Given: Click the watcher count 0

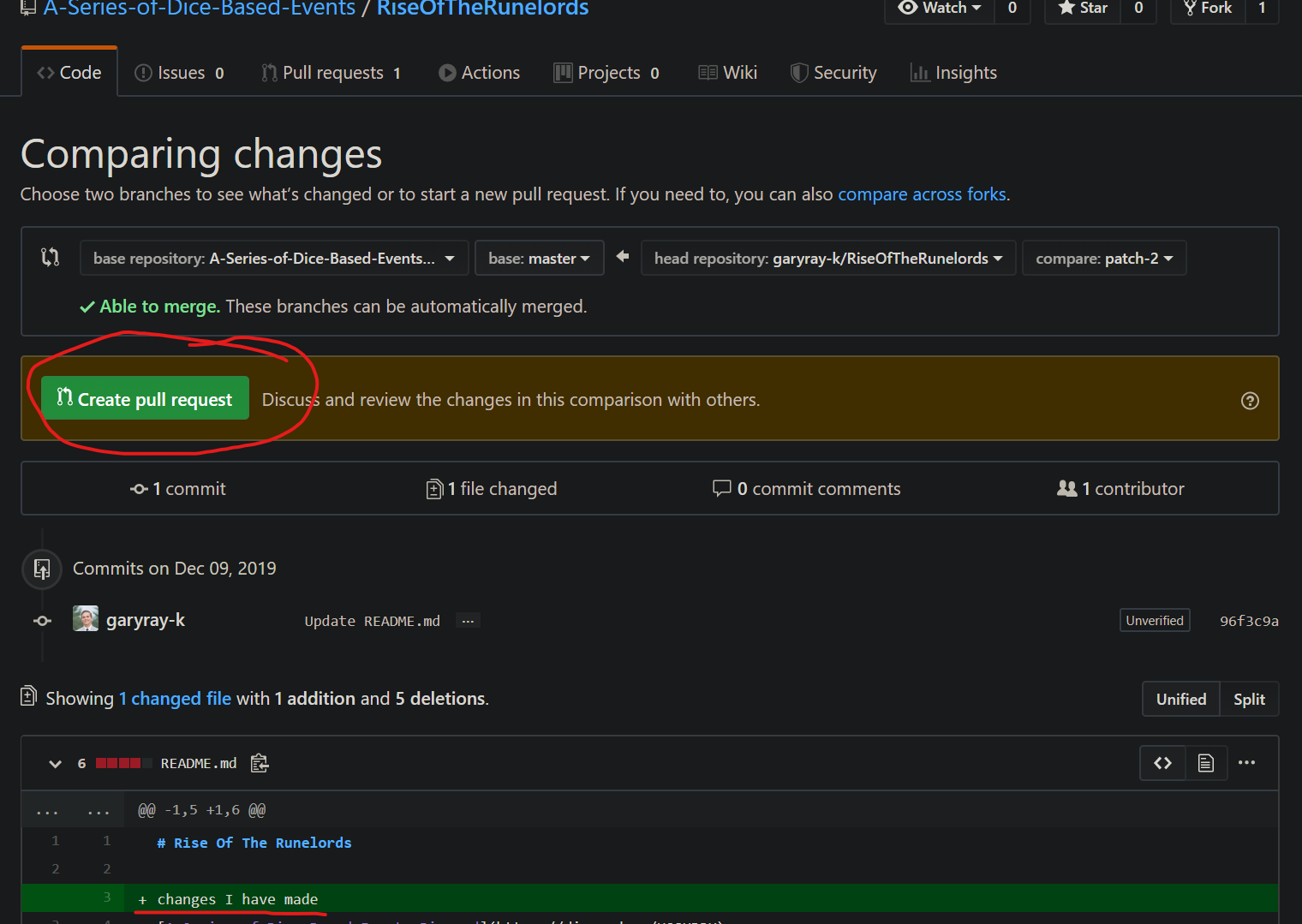Looking at the screenshot, I should (1012, 9).
